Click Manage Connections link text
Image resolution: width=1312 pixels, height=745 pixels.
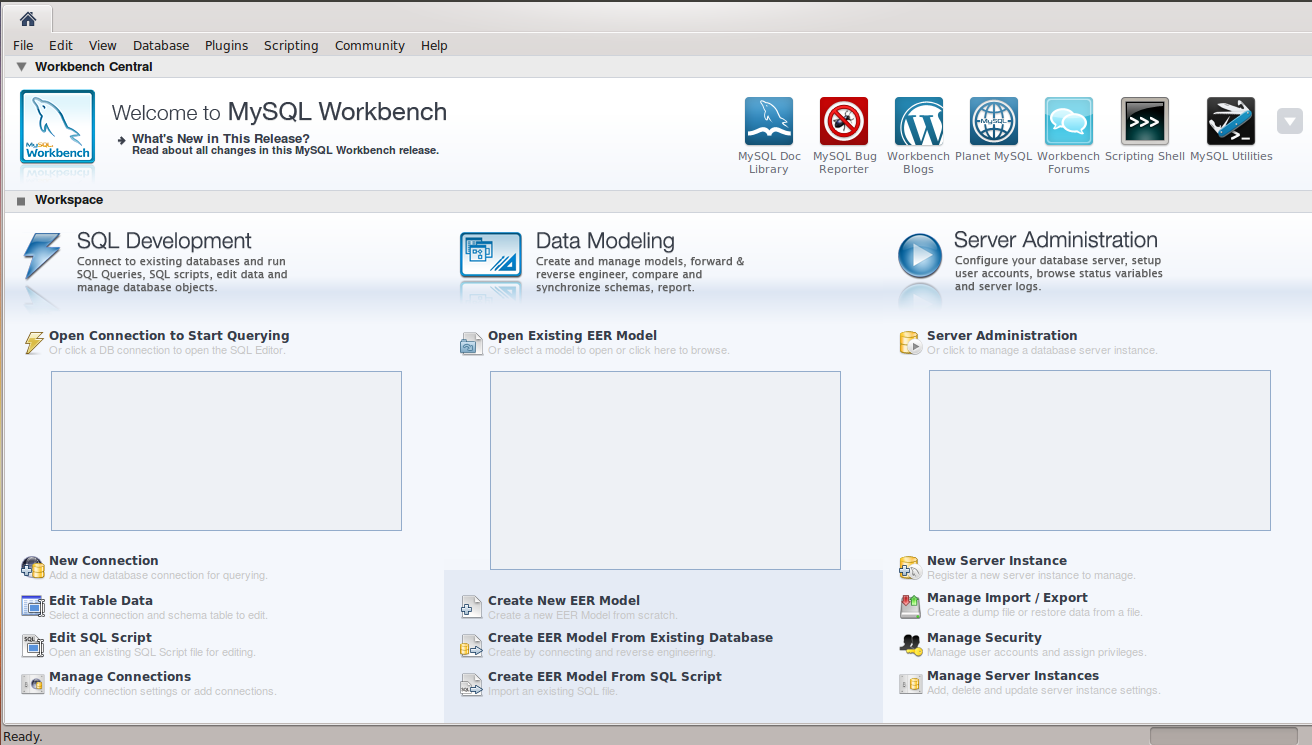tap(120, 677)
